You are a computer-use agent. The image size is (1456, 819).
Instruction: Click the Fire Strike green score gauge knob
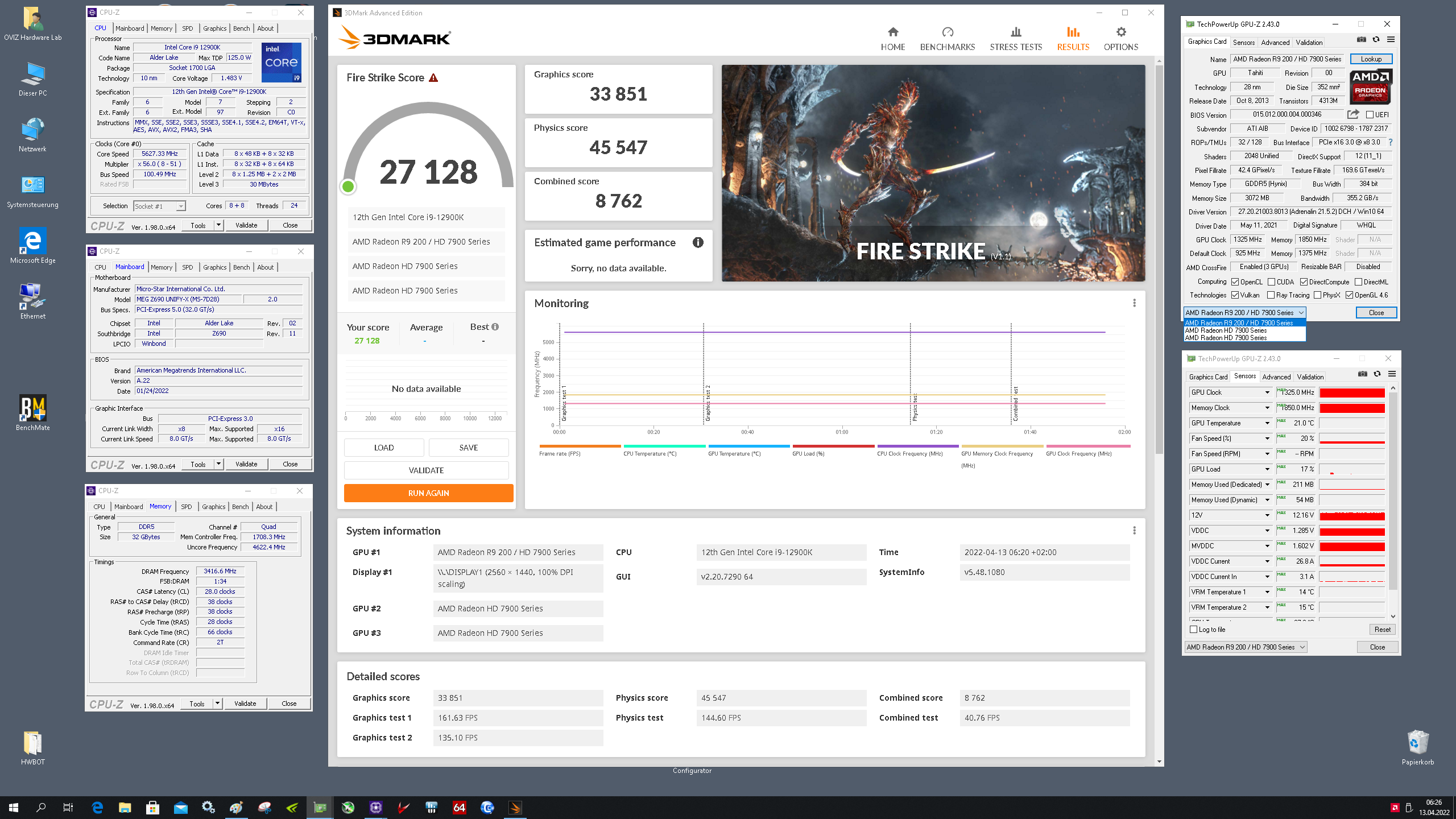[x=348, y=186]
